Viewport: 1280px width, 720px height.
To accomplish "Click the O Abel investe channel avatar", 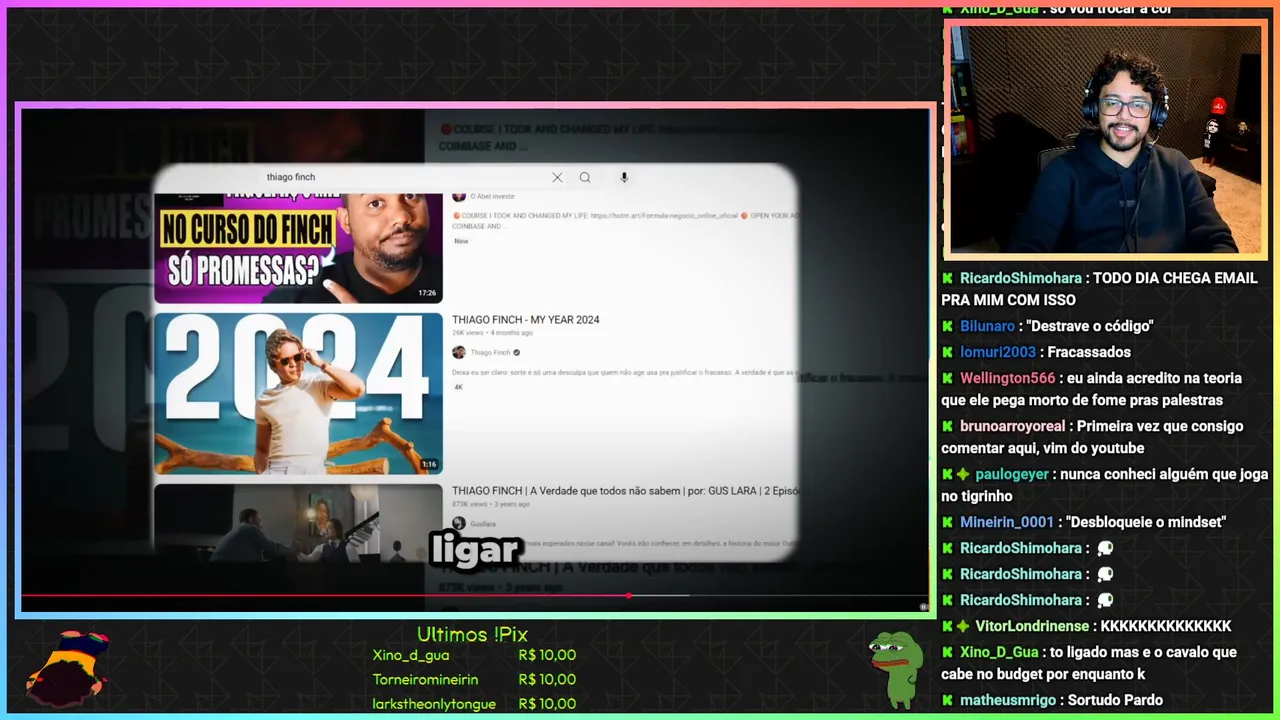I will 459,196.
